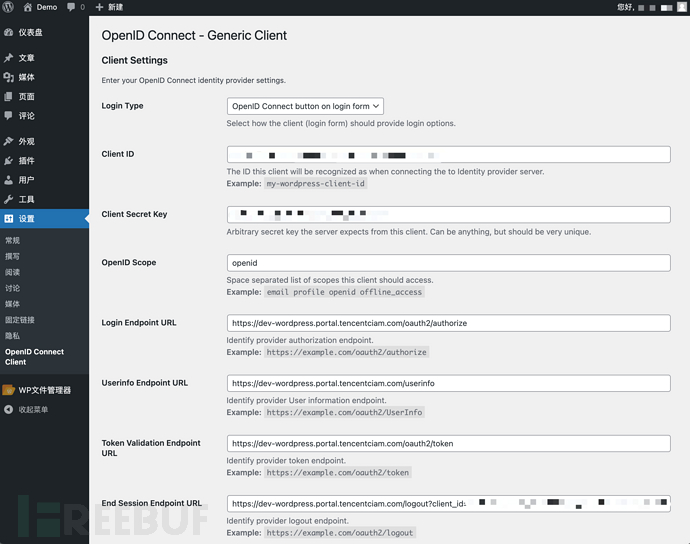Go to 讨论 discussion settings

pos(12,288)
